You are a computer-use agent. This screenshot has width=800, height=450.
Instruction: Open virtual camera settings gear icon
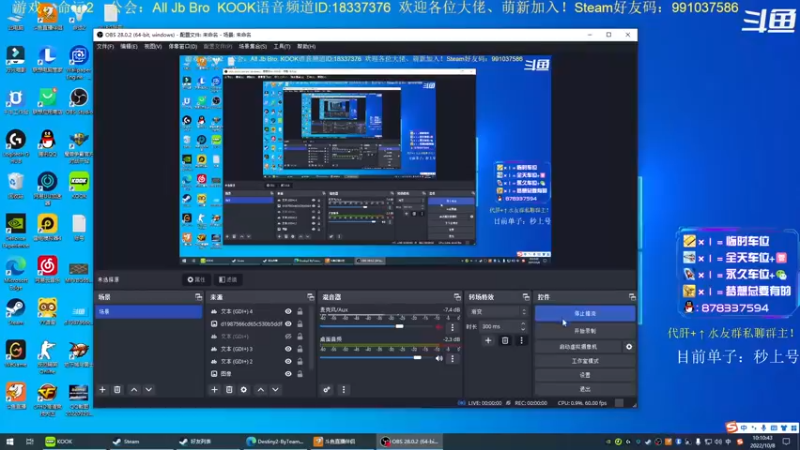629,346
